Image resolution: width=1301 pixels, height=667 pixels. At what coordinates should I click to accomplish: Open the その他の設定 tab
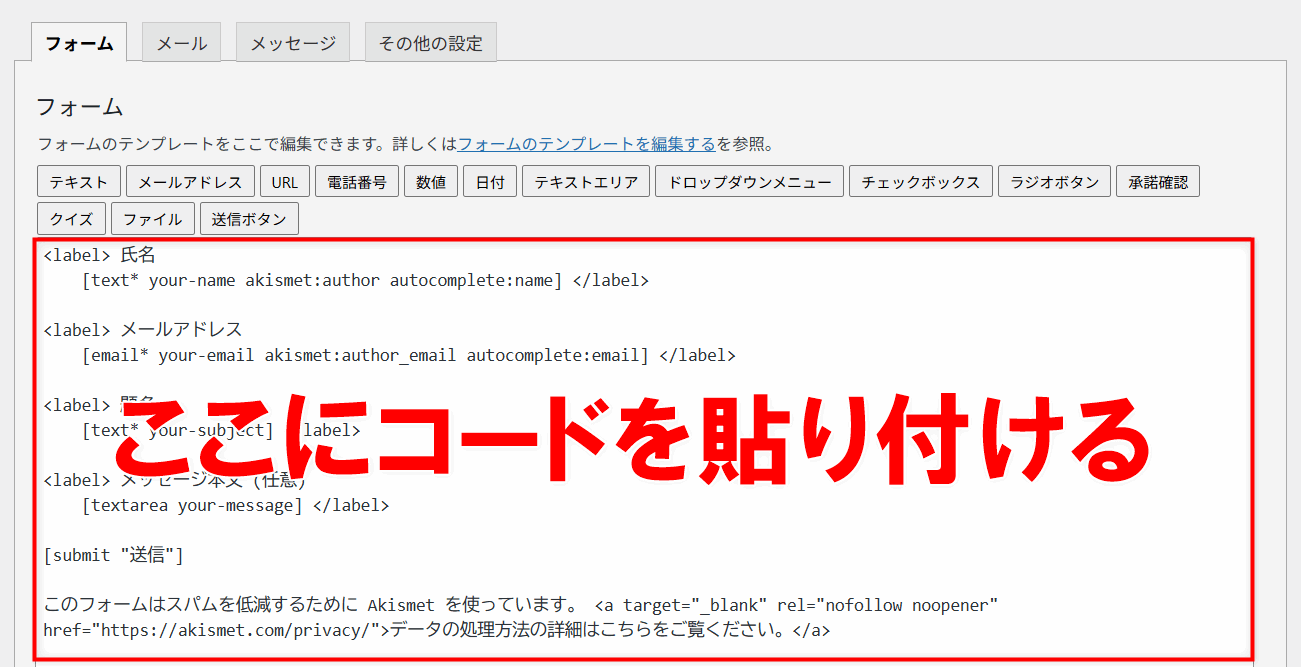tap(431, 43)
